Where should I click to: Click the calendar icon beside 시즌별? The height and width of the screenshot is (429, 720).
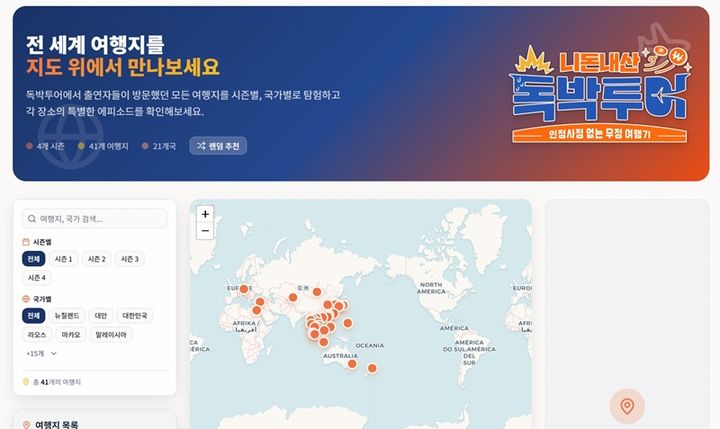(26, 242)
